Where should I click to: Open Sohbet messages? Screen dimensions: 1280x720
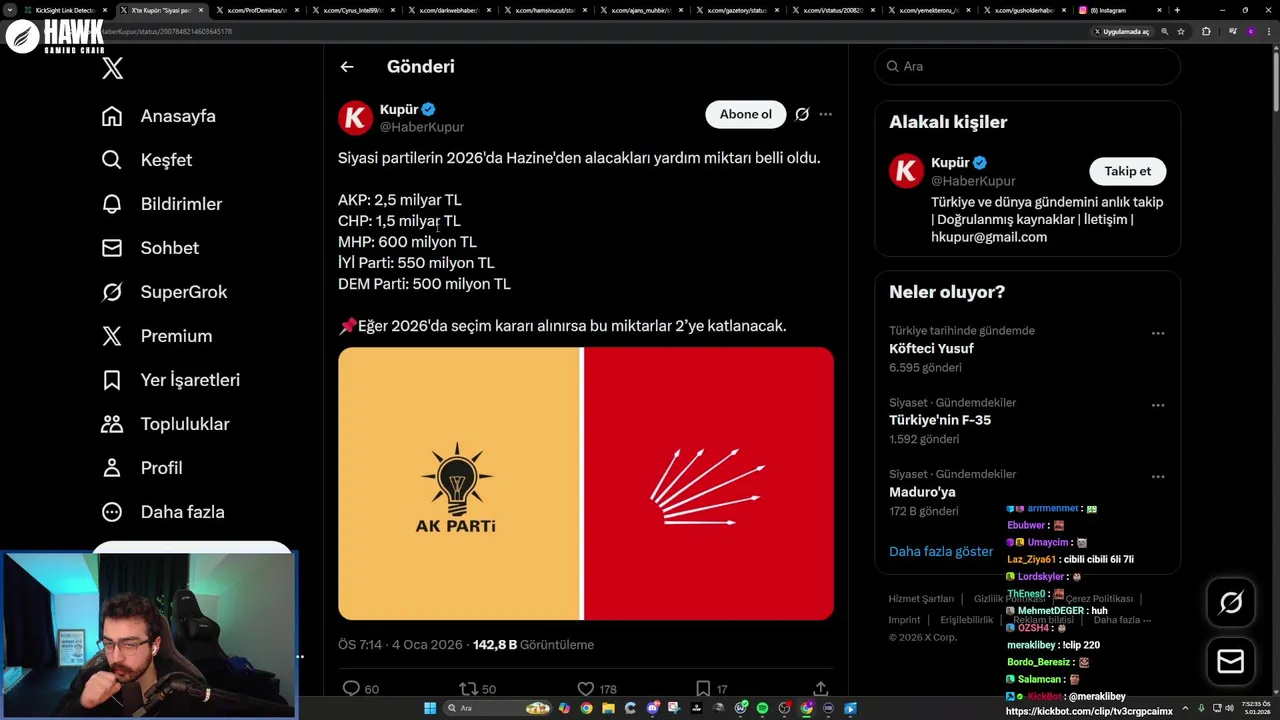click(150, 248)
